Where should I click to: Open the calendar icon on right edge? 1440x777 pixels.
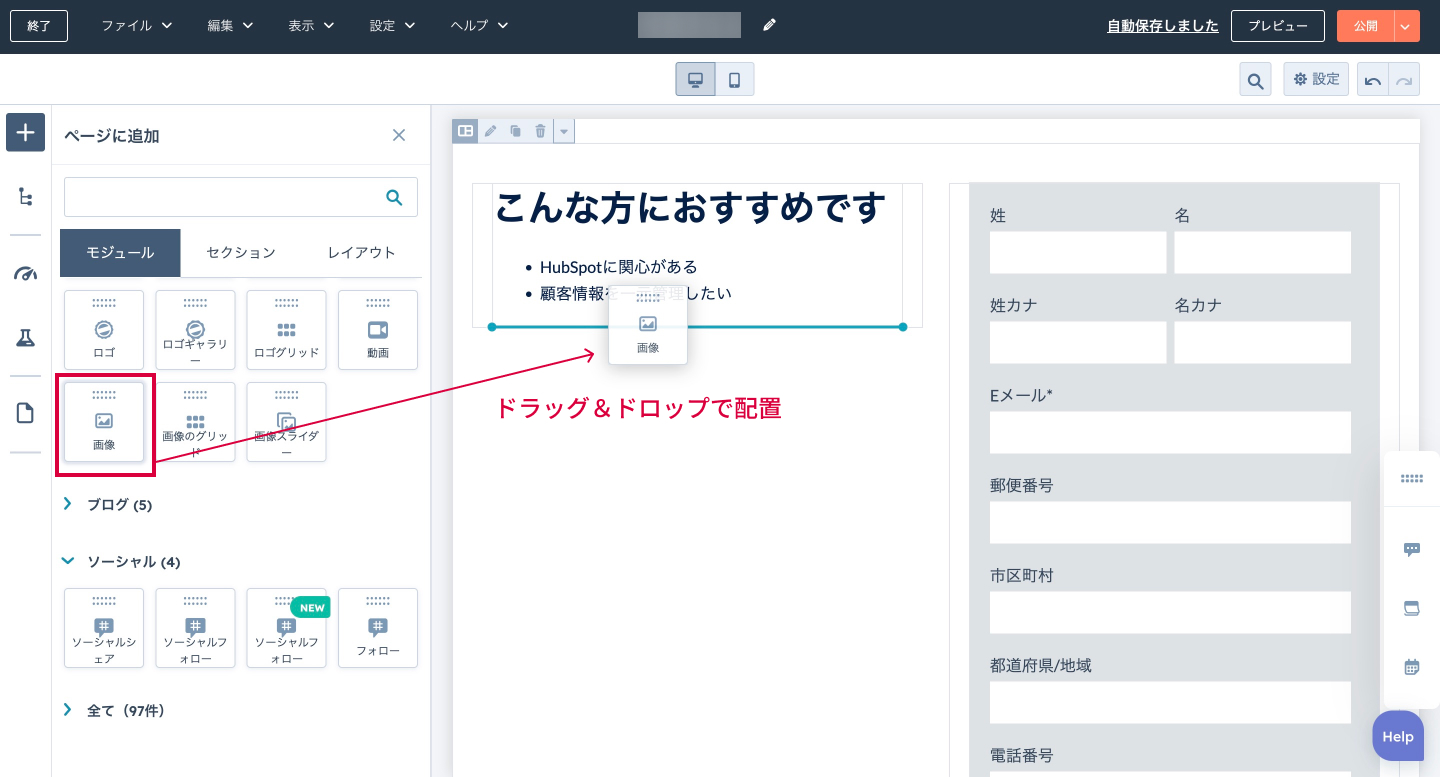coord(1412,667)
